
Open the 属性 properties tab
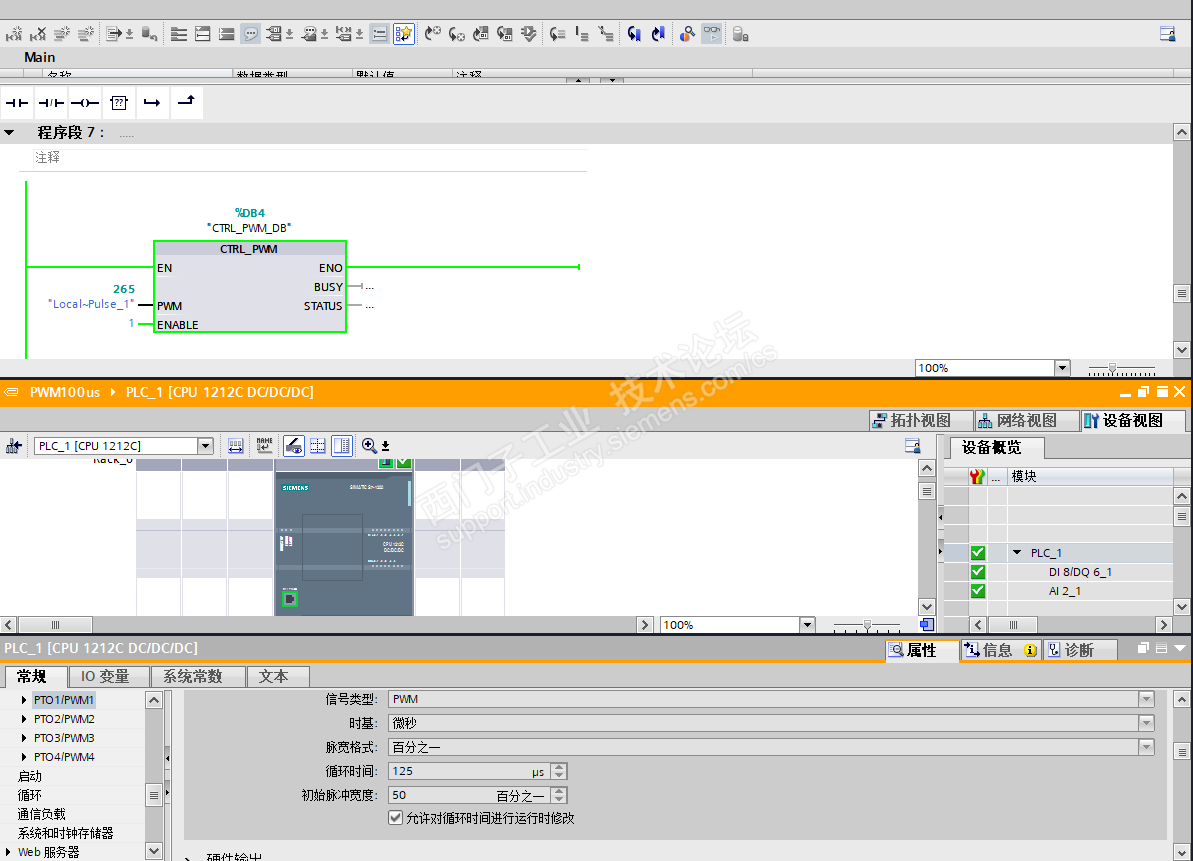tap(921, 650)
